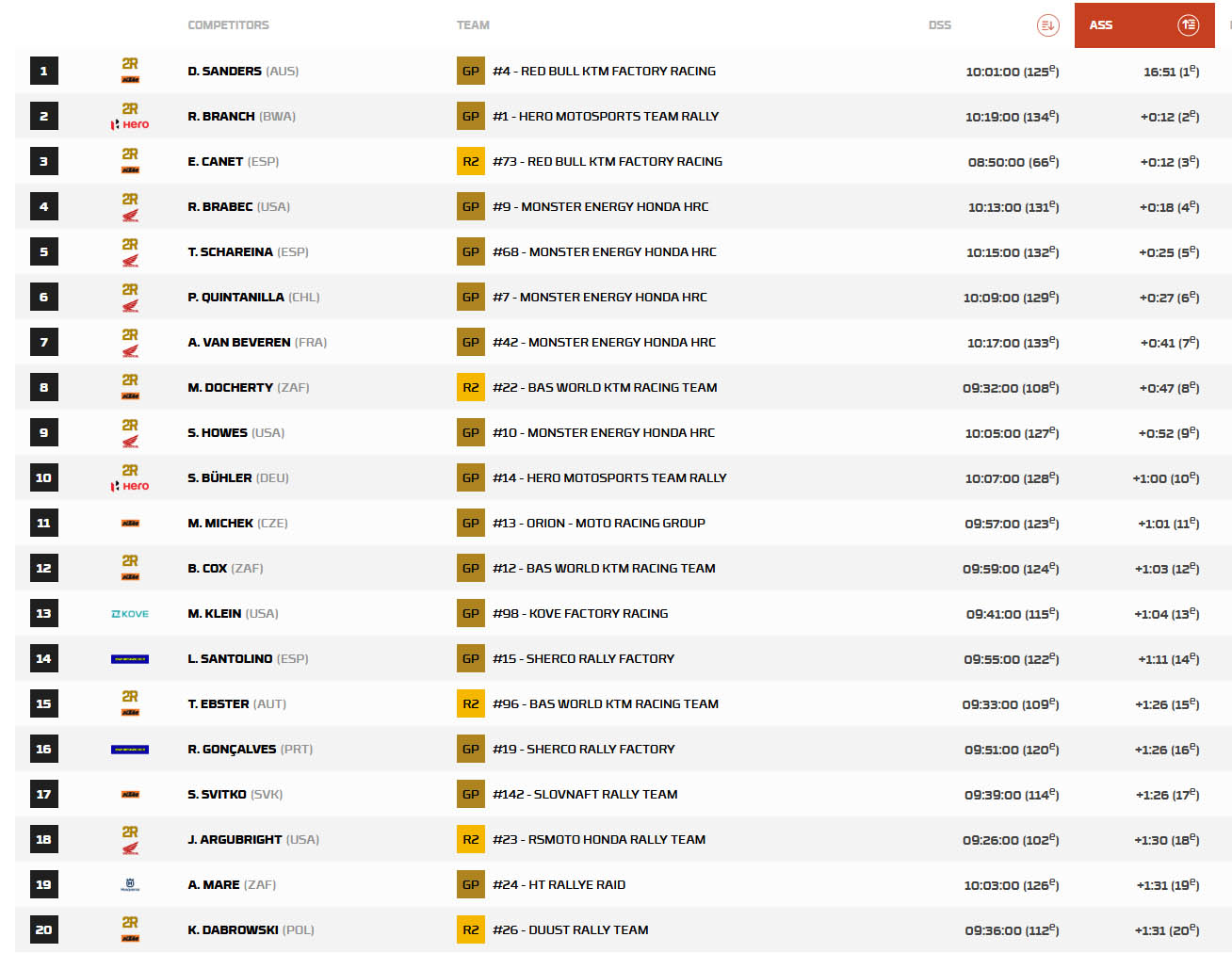Click ASS gap +0:52 (9e)
1232x953 pixels.
point(1169,432)
